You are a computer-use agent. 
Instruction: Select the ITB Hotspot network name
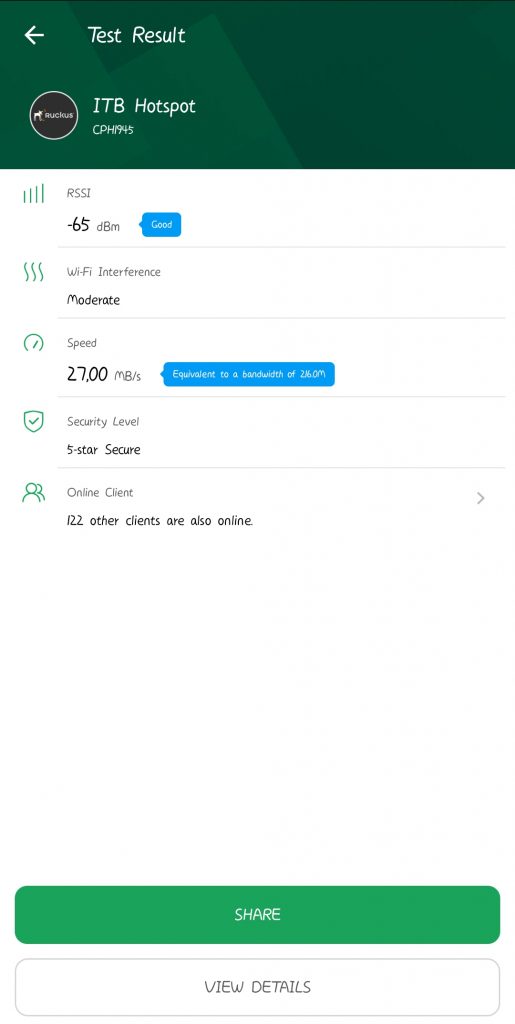pos(144,106)
